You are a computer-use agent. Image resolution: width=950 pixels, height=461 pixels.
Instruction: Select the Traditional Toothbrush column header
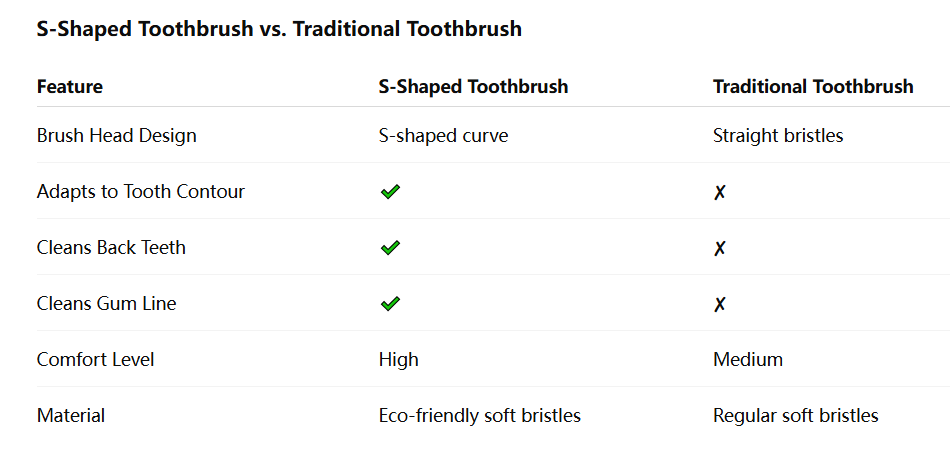tap(813, 86)
